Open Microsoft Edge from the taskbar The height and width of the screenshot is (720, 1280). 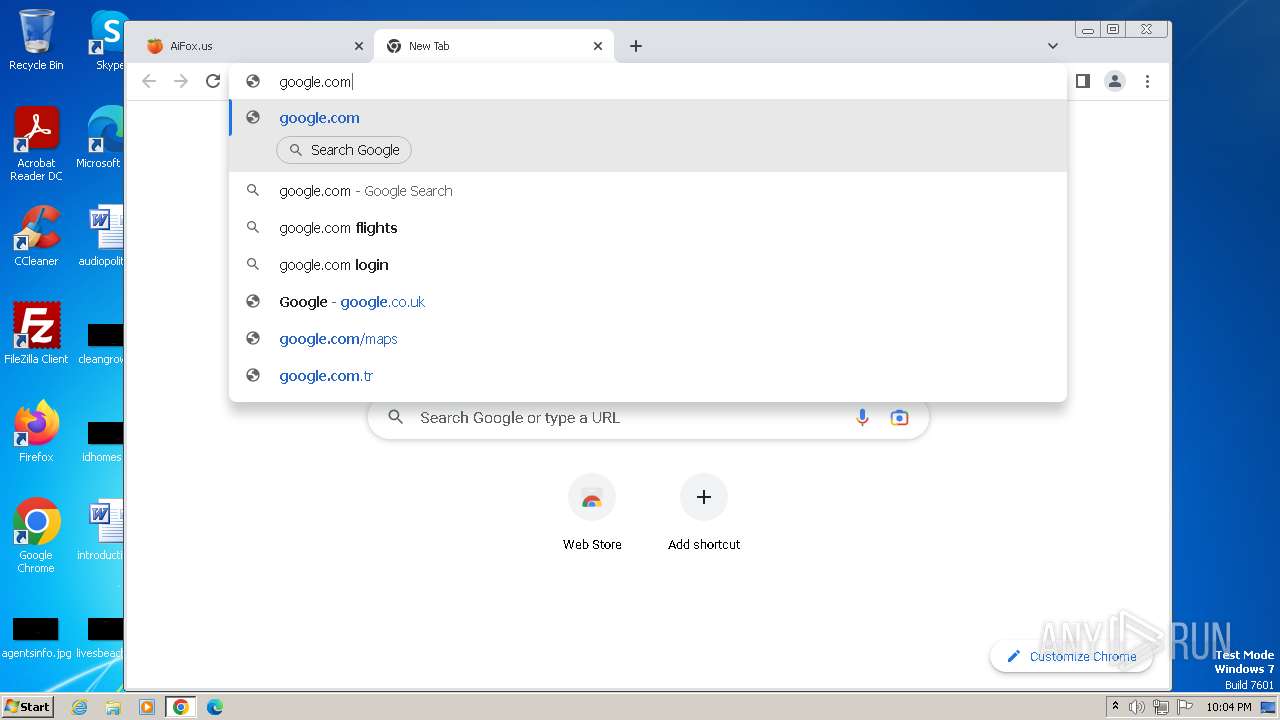tap(215, 707)
